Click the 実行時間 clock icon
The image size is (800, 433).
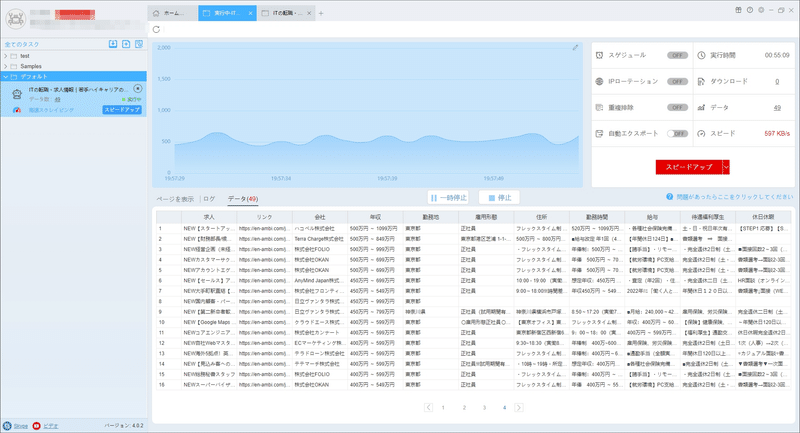[702, 55]
